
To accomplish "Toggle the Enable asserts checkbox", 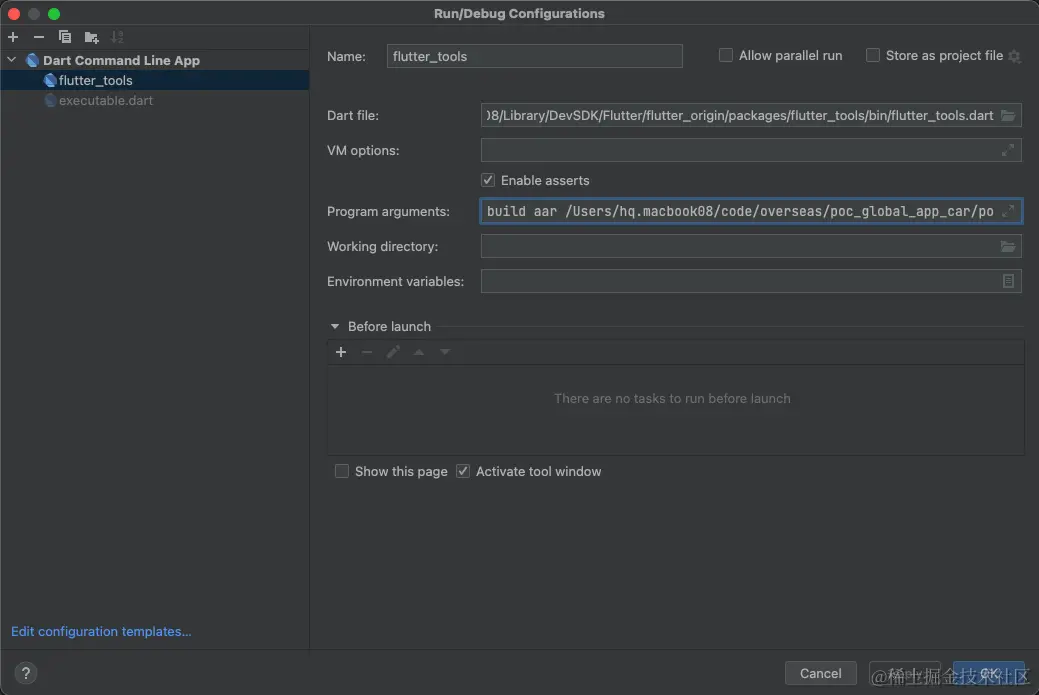I will [x=488, y=180].
